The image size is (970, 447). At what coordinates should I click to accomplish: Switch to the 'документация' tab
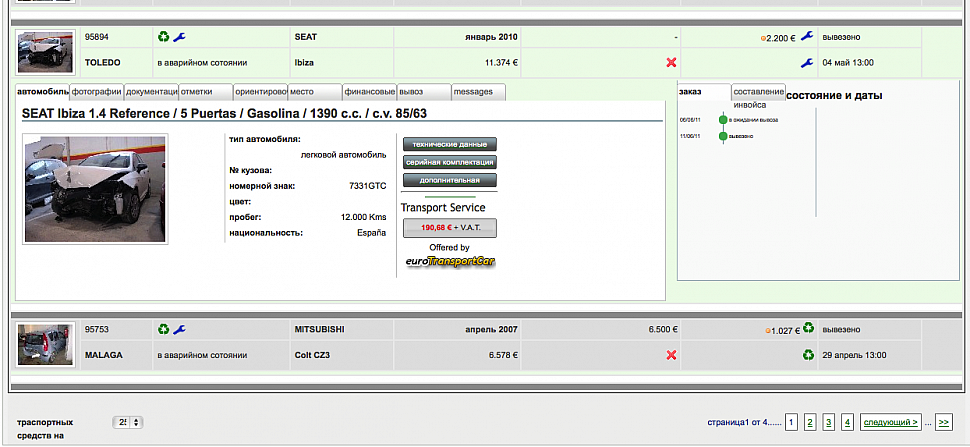pos(152,92)
